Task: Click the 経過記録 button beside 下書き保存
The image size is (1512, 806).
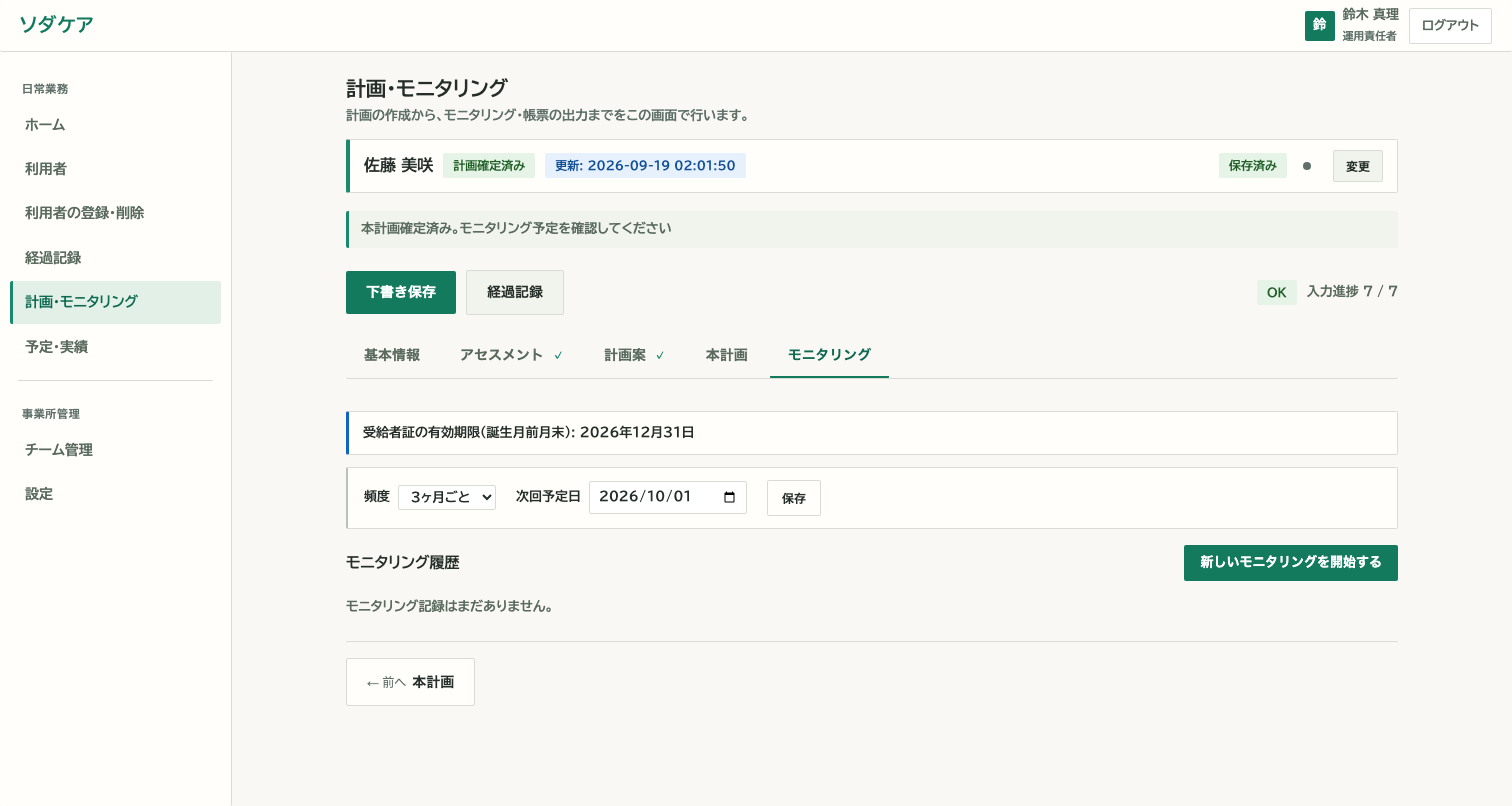Action: 515,292
